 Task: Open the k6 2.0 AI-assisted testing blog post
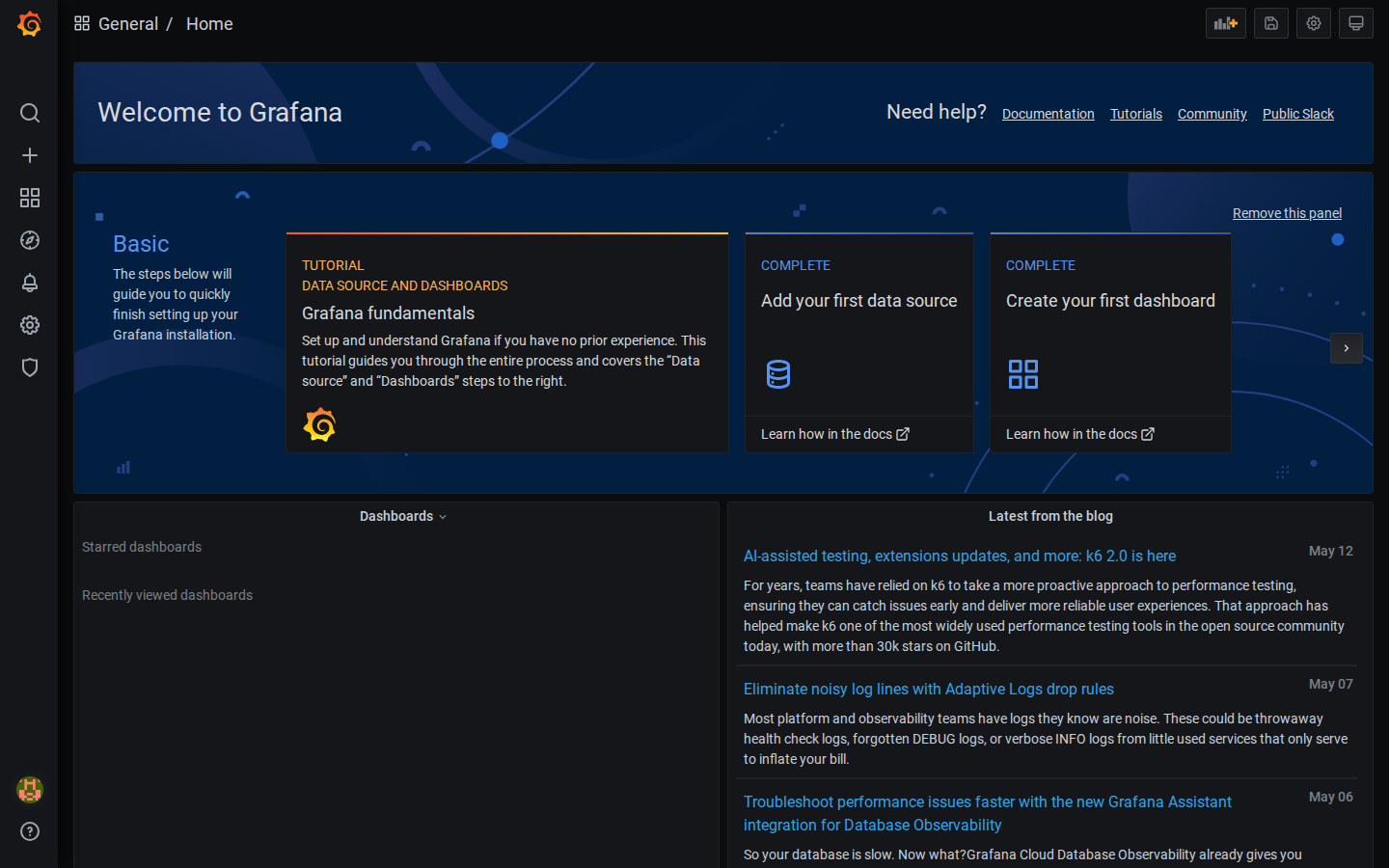(960, 556)
